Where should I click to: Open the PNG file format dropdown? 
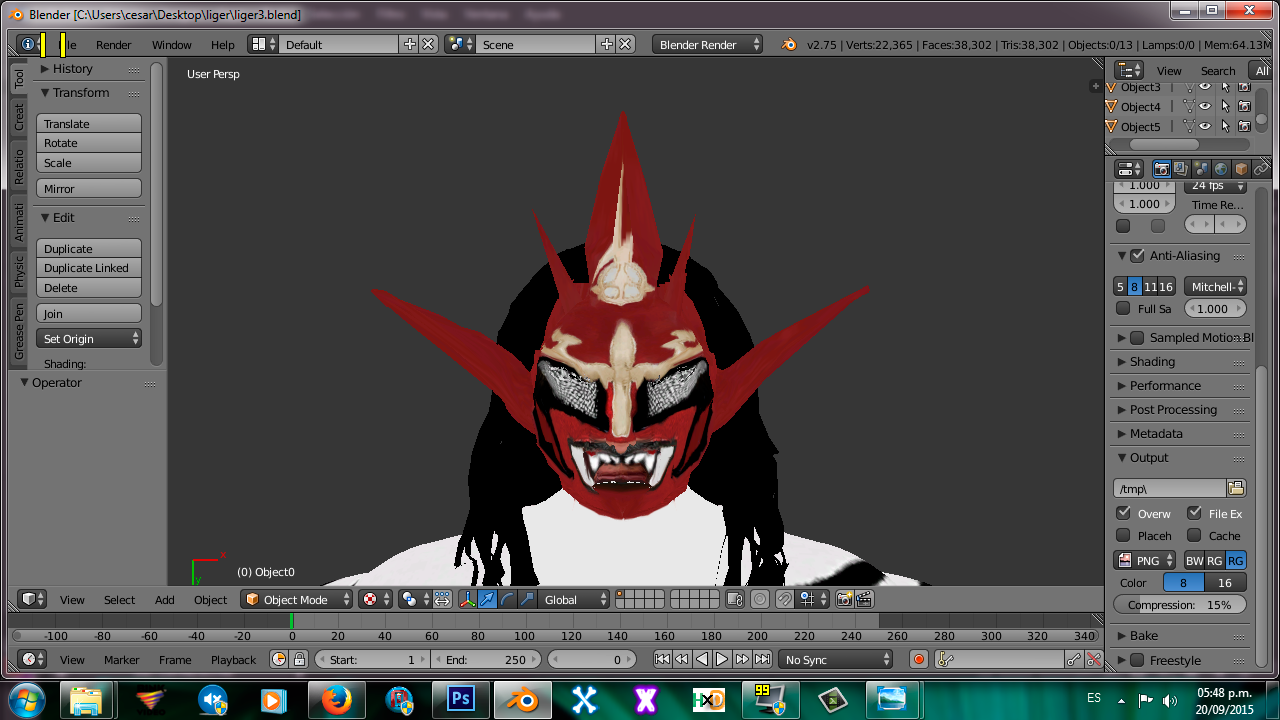pyautogui.click(x=1145, y=560)
